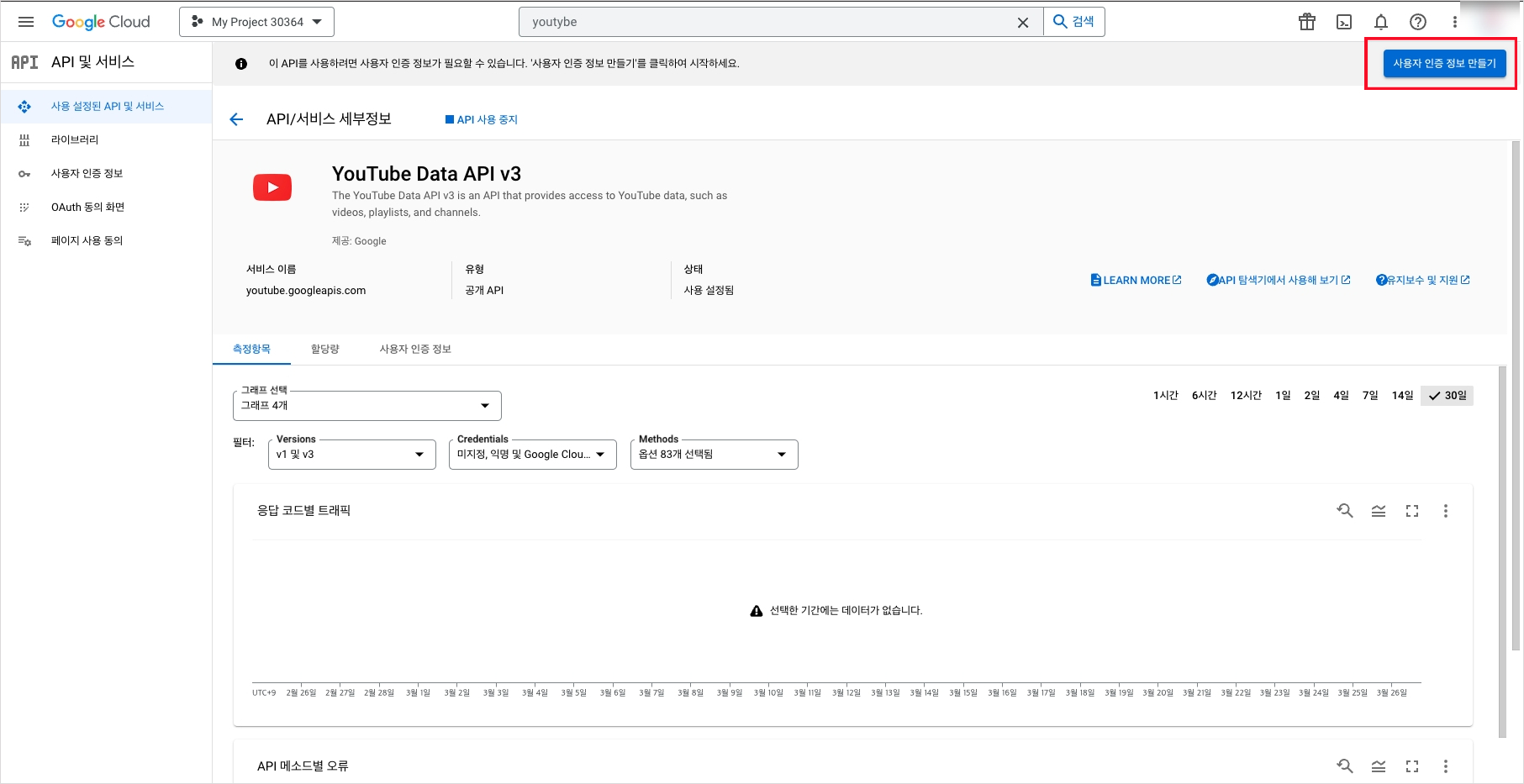
Task: Click the metrics panel inner scrollbar
Action: 1503,552
